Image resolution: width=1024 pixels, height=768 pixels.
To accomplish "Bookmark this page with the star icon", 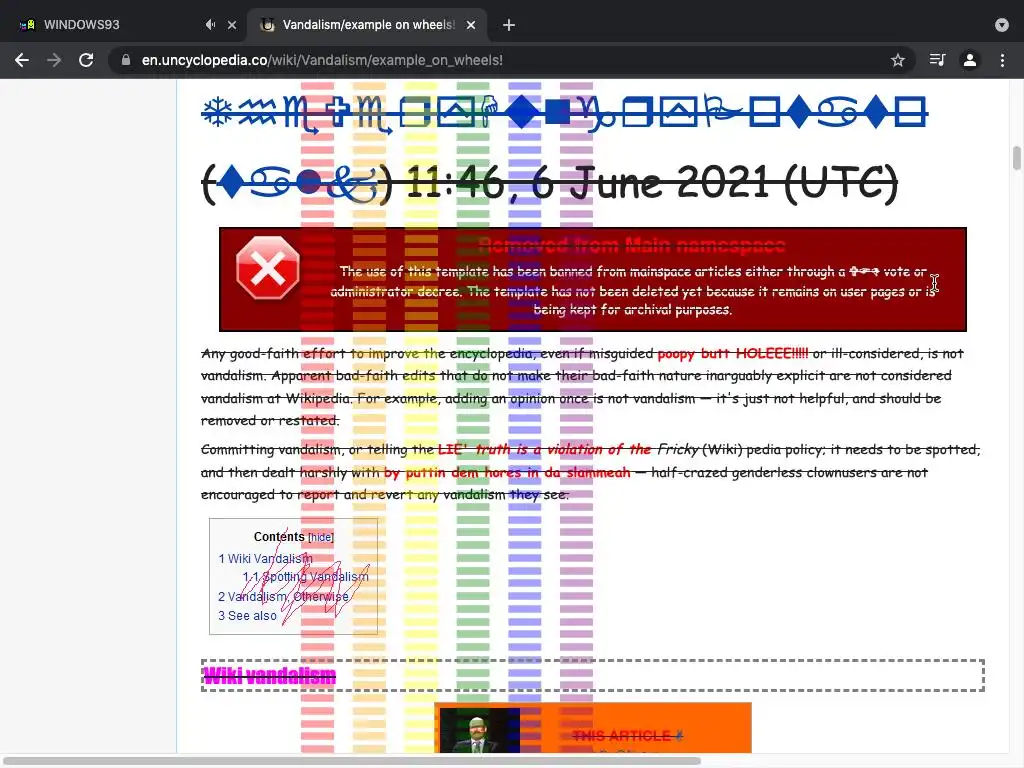I will (898, 60).
